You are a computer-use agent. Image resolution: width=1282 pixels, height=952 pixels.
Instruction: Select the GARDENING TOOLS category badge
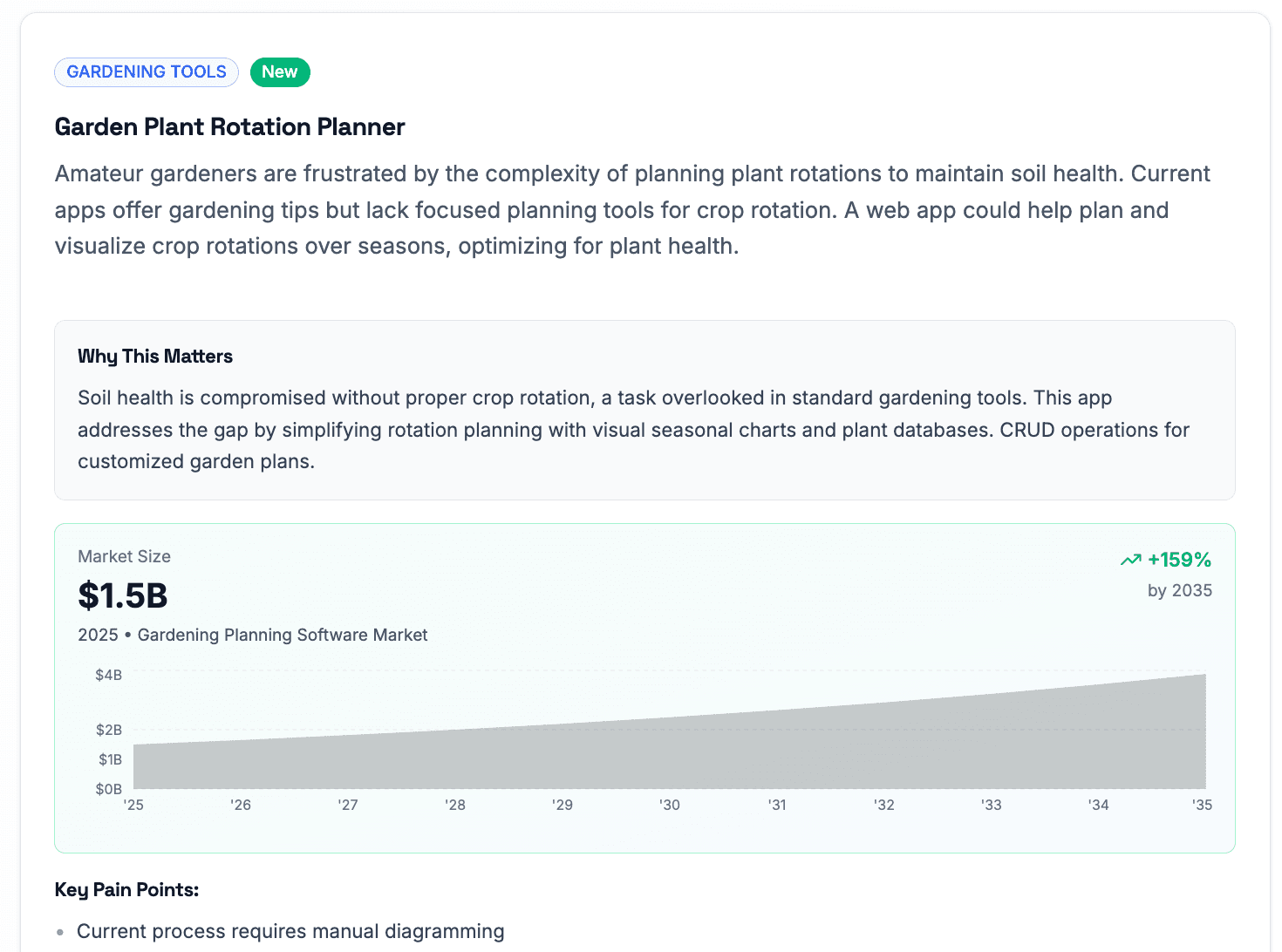pyautogui.click(x=146, y=71)
